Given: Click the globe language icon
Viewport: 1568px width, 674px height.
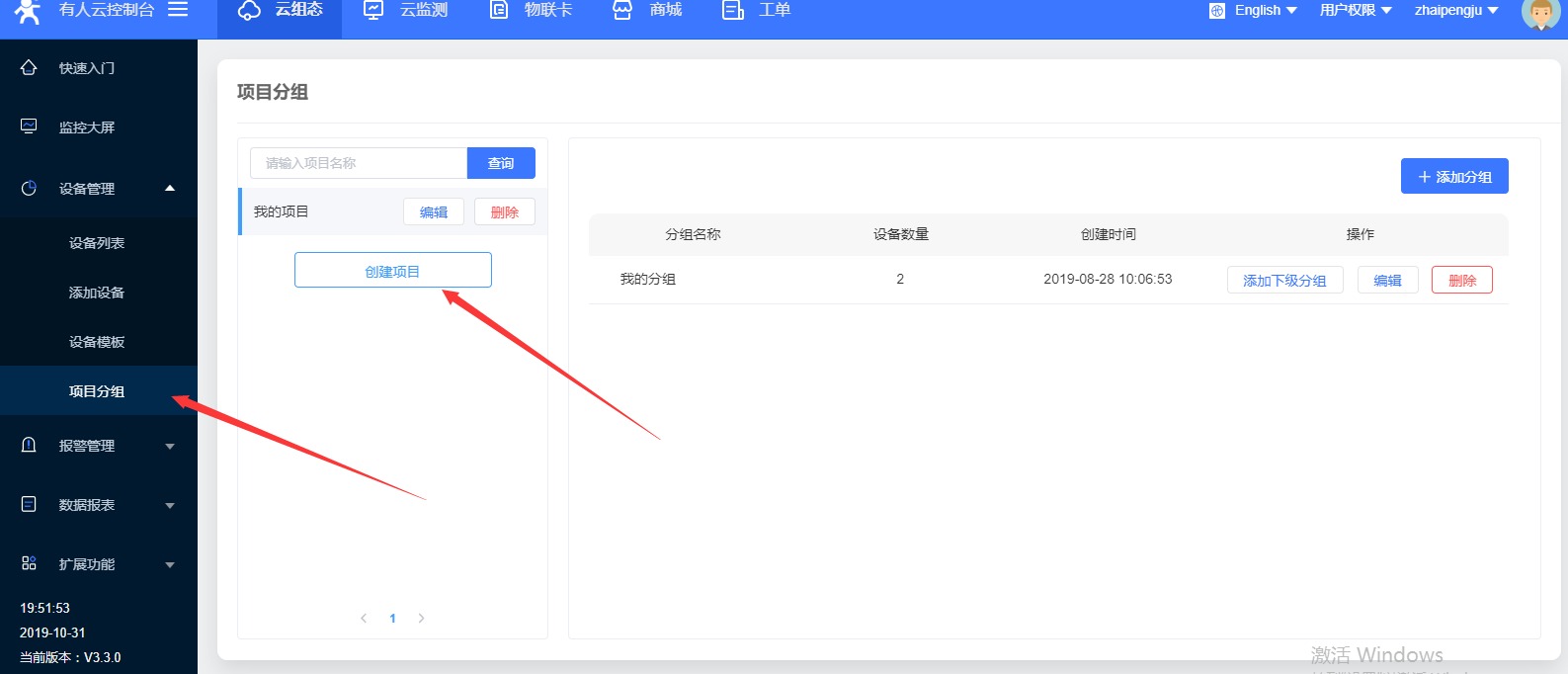Looking at the screenshot, I should (1216, 11).
